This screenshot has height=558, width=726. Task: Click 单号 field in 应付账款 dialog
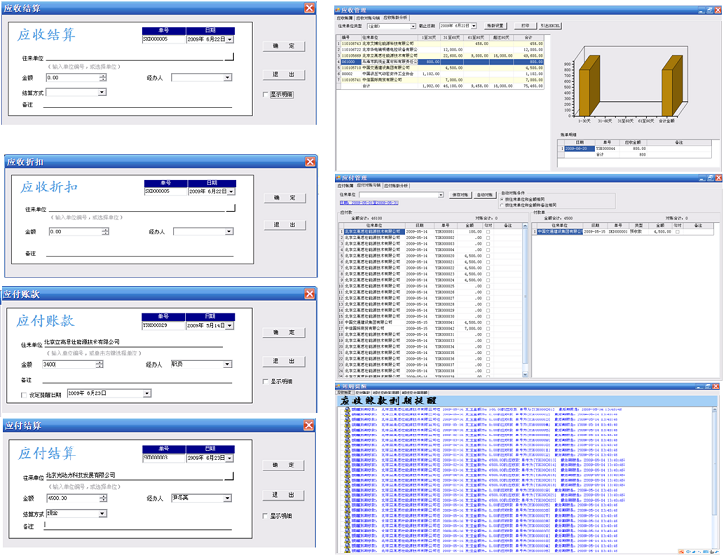[x=163, y=326]
